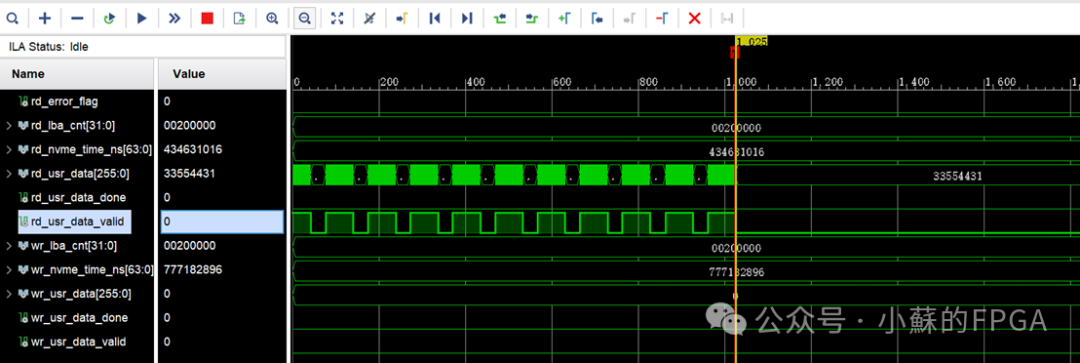Go to previous transition green icon
This screenshot has height=363, width=1080.
click(499, 19)
